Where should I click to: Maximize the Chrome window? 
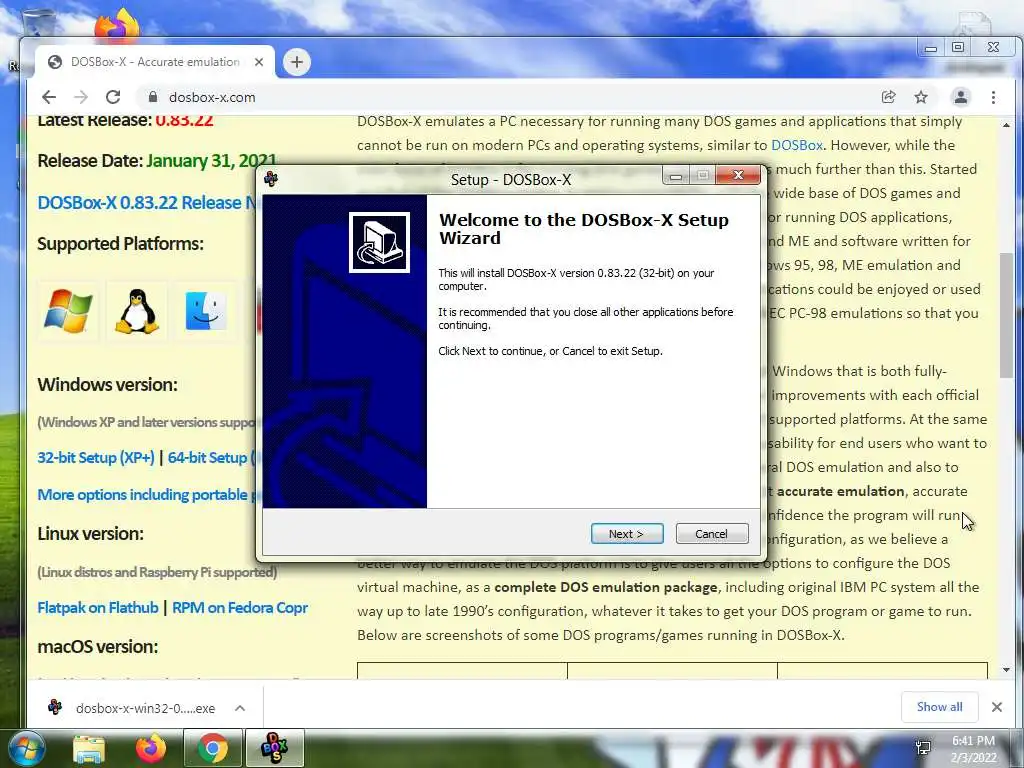pos(958,48)
